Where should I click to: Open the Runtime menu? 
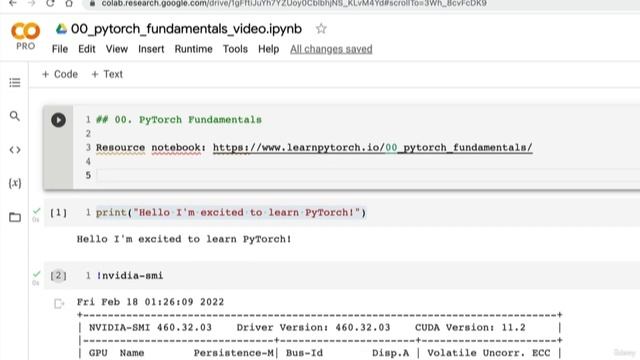click(193, 49)
